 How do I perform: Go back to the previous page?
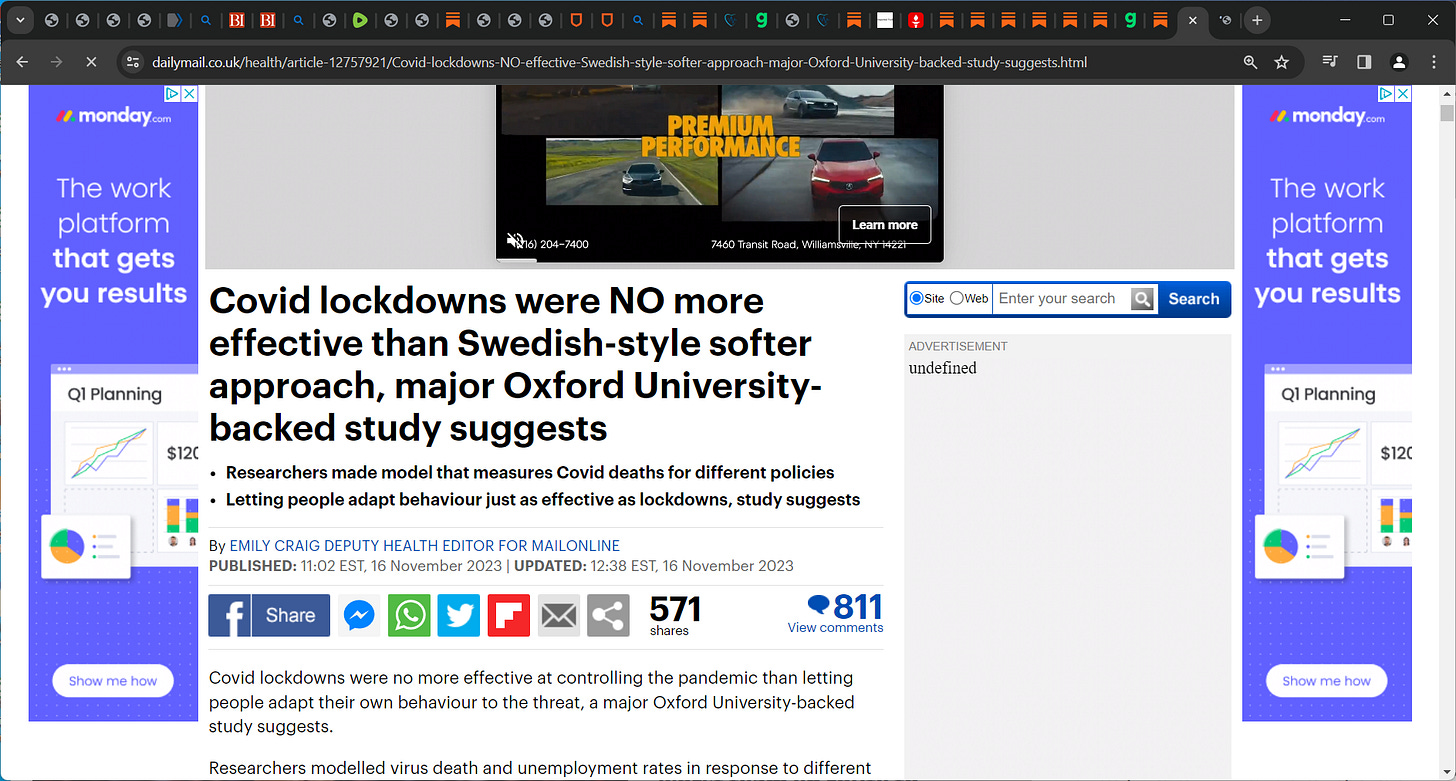click(x=22, y=62)
